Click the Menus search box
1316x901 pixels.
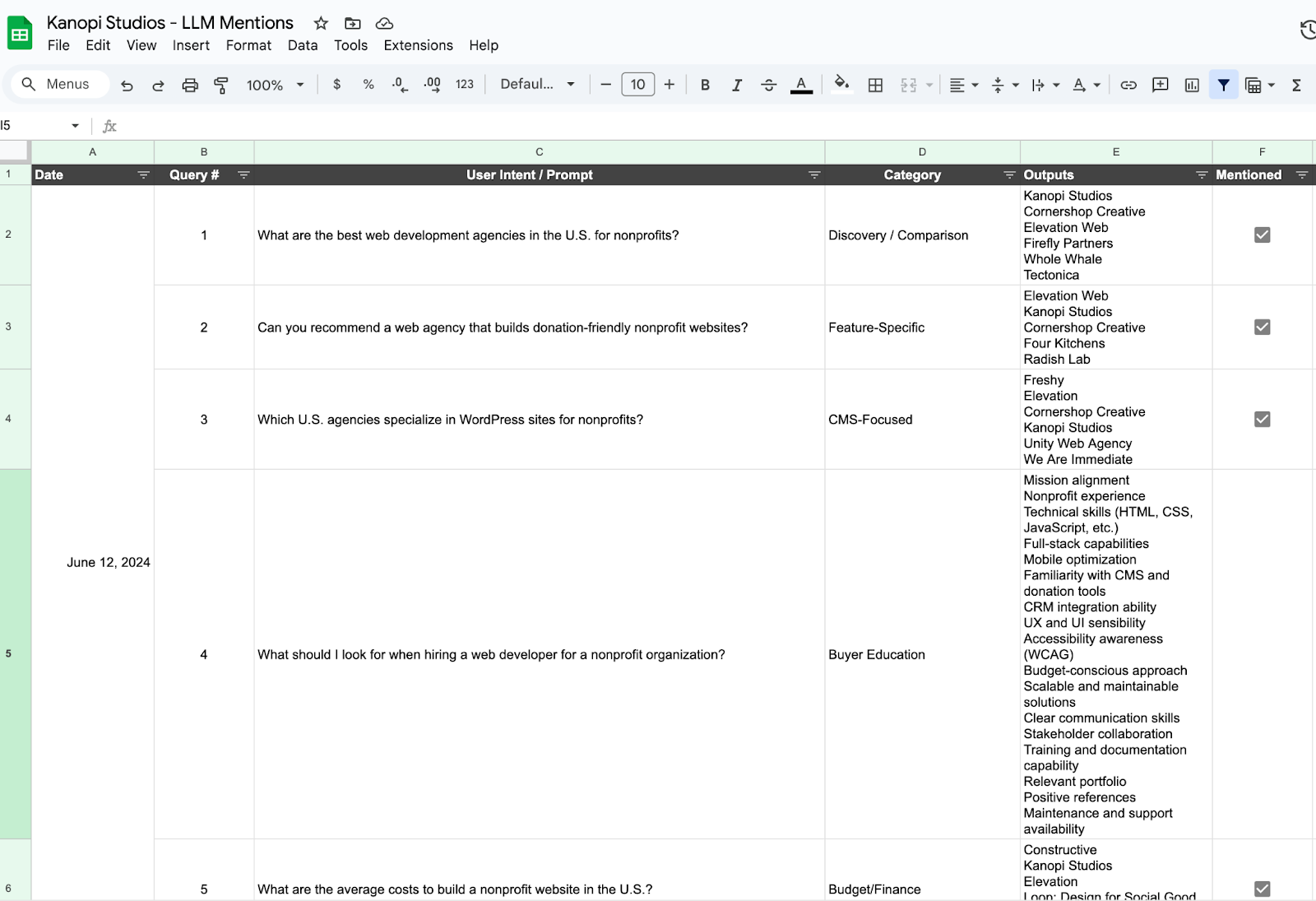[60, 84]
